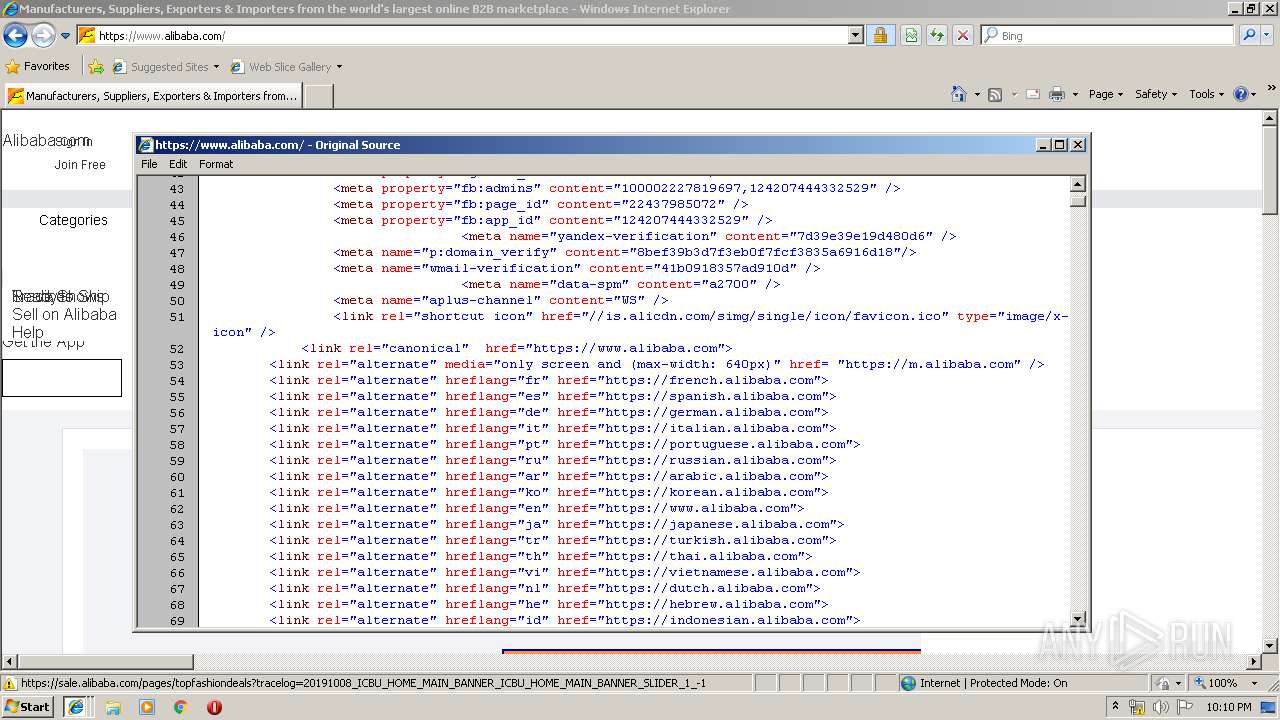Click the Help question mark icon
This screenshot has height=720, width=1280.
[x=1240, y=94]
